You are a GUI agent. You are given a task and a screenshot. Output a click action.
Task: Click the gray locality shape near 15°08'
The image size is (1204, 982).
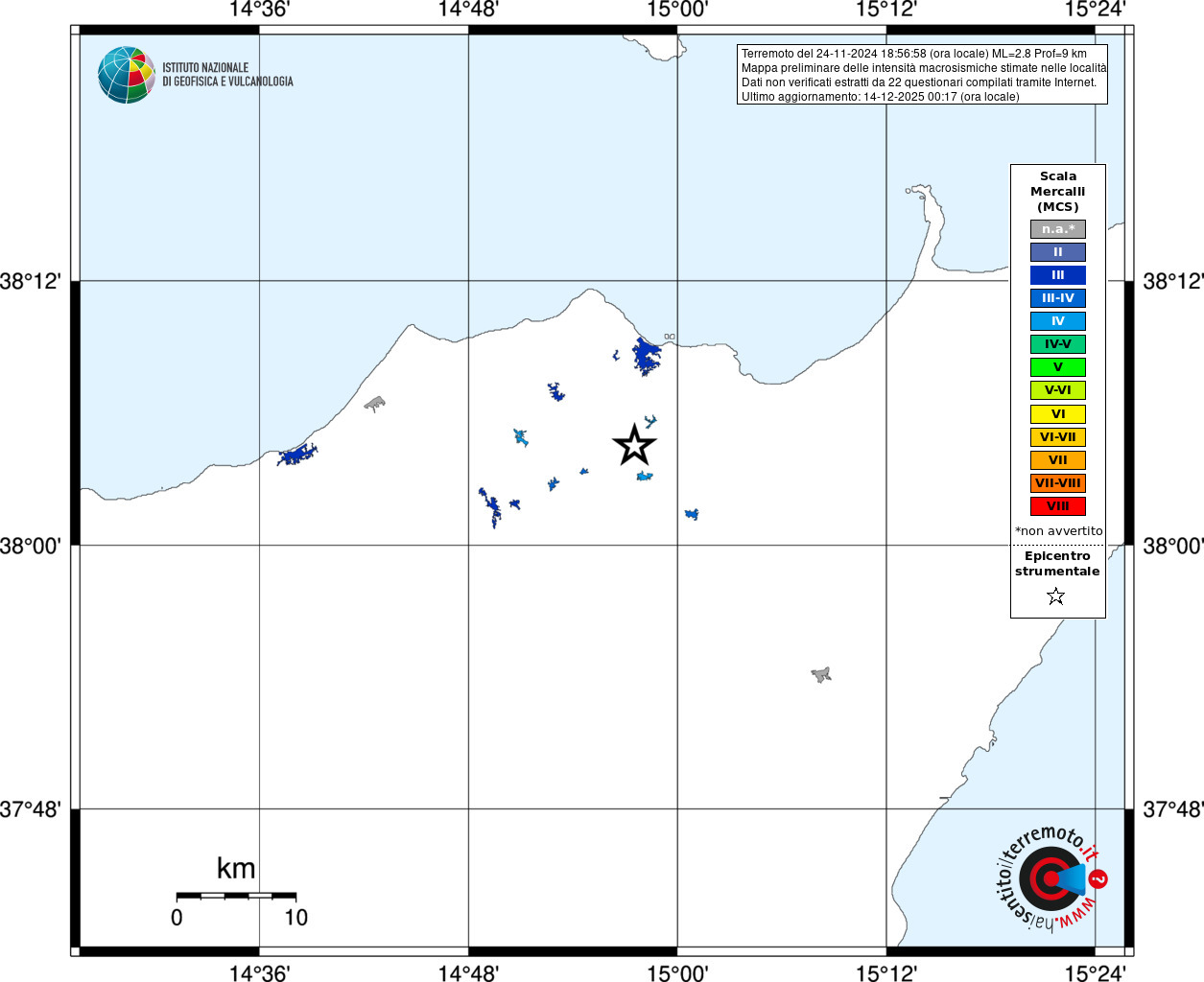[821, 675]
